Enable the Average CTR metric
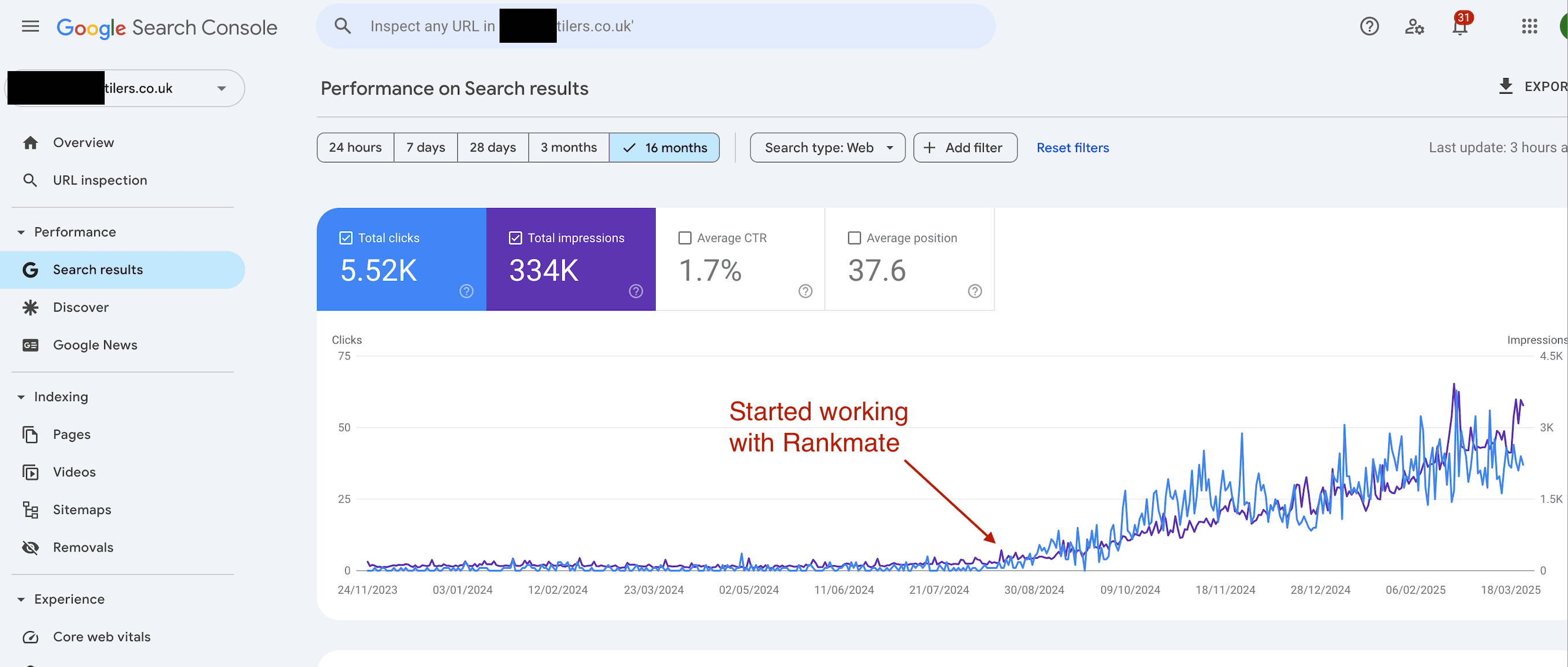1568x667 pixels. coord(685,238)
